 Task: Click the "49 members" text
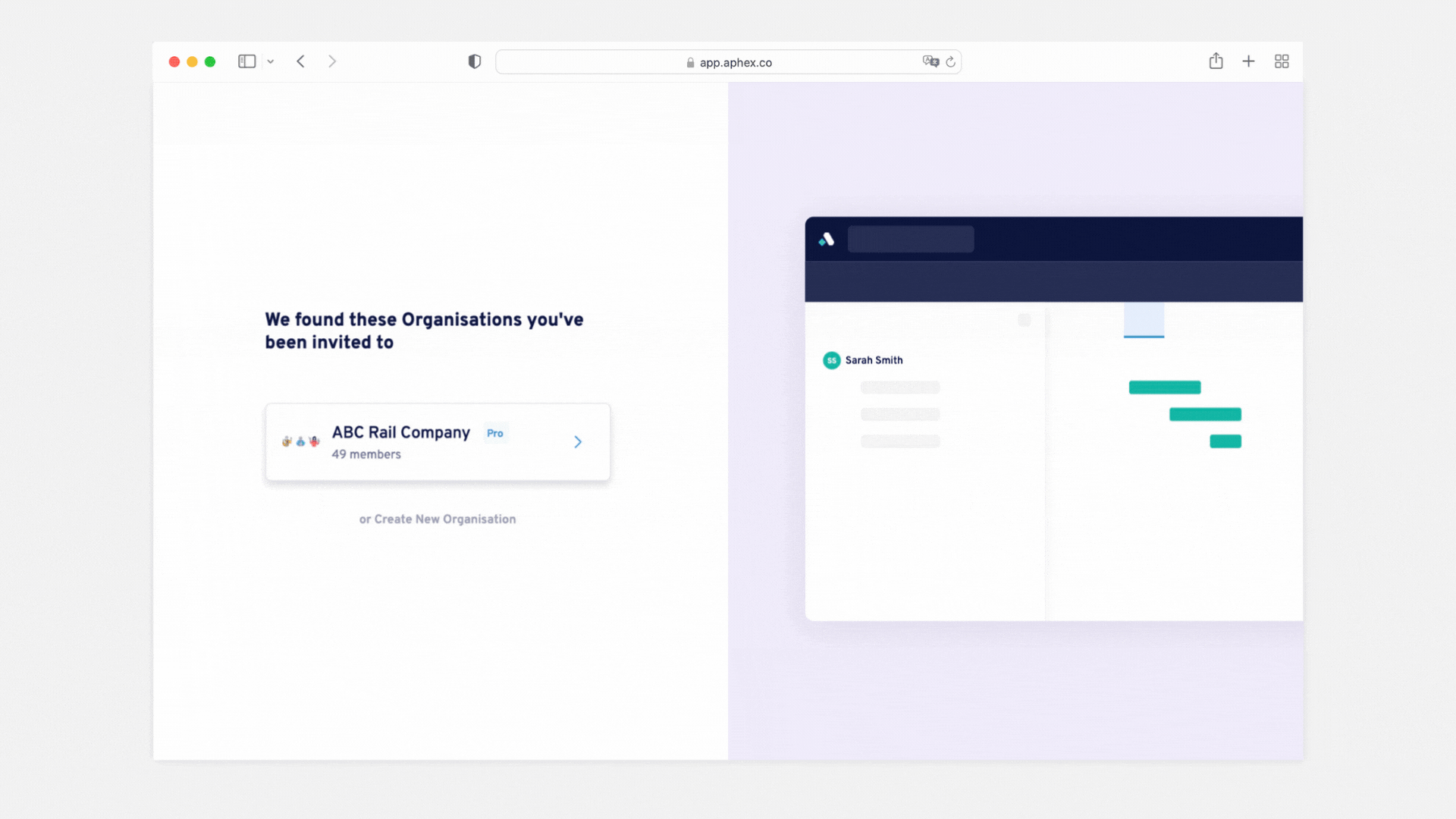click(x=366, y=454)
